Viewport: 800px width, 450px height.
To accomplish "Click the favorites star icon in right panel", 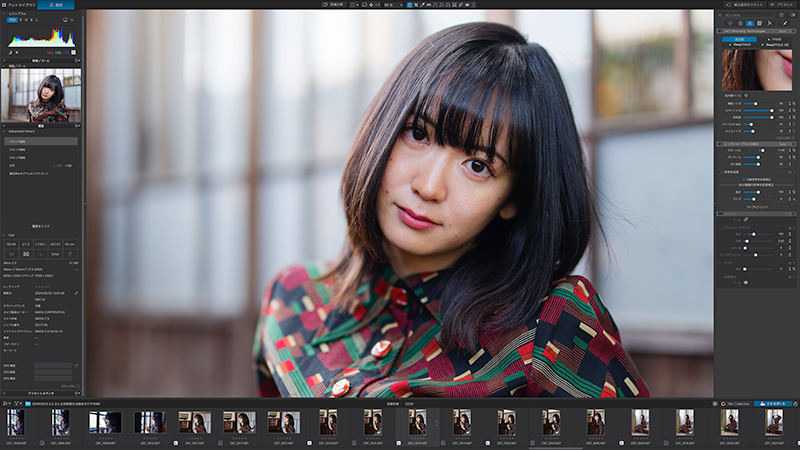I will [x=781, y=15].
